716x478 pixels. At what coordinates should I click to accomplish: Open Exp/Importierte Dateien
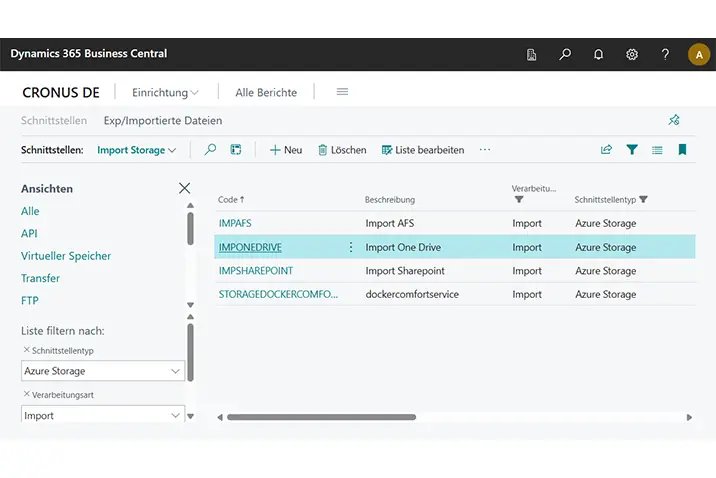tap(163, 121)
